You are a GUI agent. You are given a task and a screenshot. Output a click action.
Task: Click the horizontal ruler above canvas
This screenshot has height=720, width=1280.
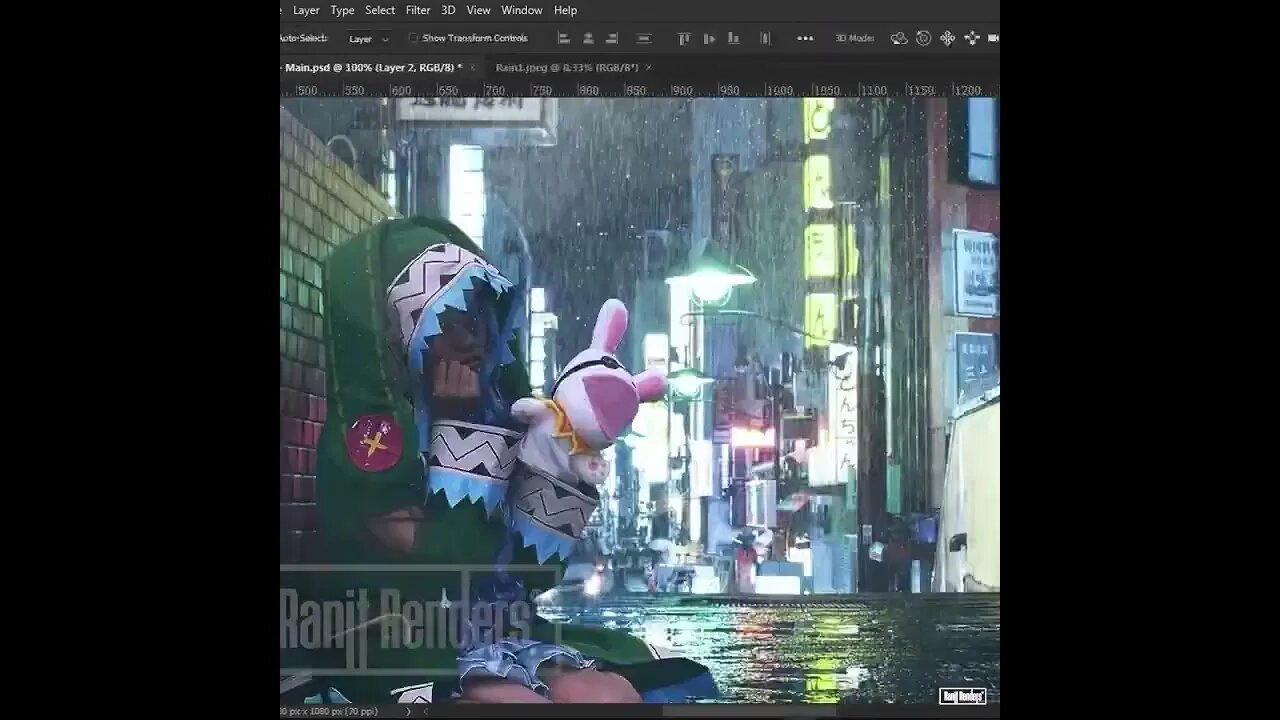pos(640,90)
